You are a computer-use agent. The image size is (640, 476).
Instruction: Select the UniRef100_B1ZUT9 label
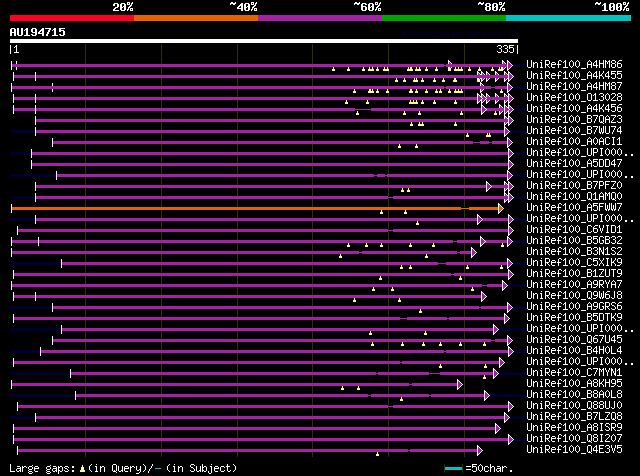[574, 274]
